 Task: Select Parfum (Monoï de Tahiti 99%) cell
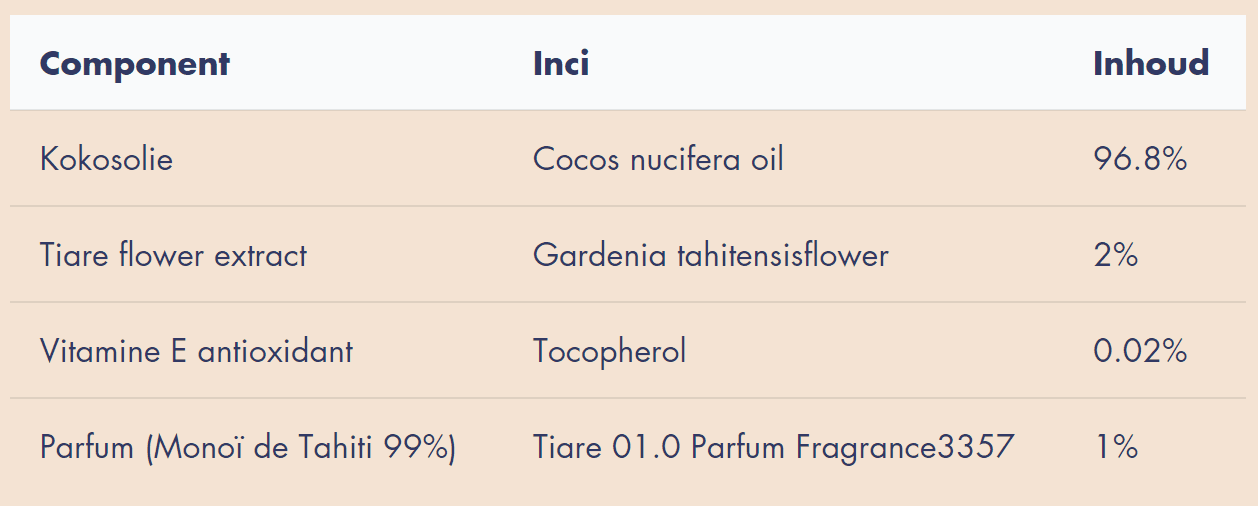[248, 447]
